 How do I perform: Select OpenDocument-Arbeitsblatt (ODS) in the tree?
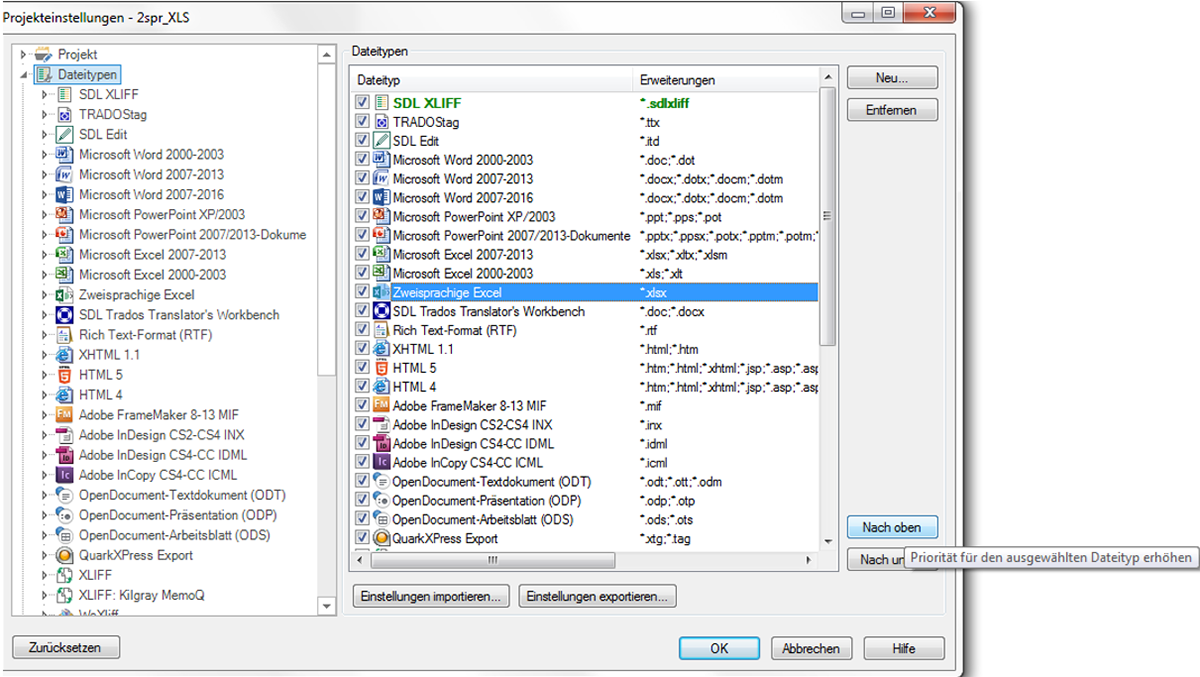pos(174,534)
